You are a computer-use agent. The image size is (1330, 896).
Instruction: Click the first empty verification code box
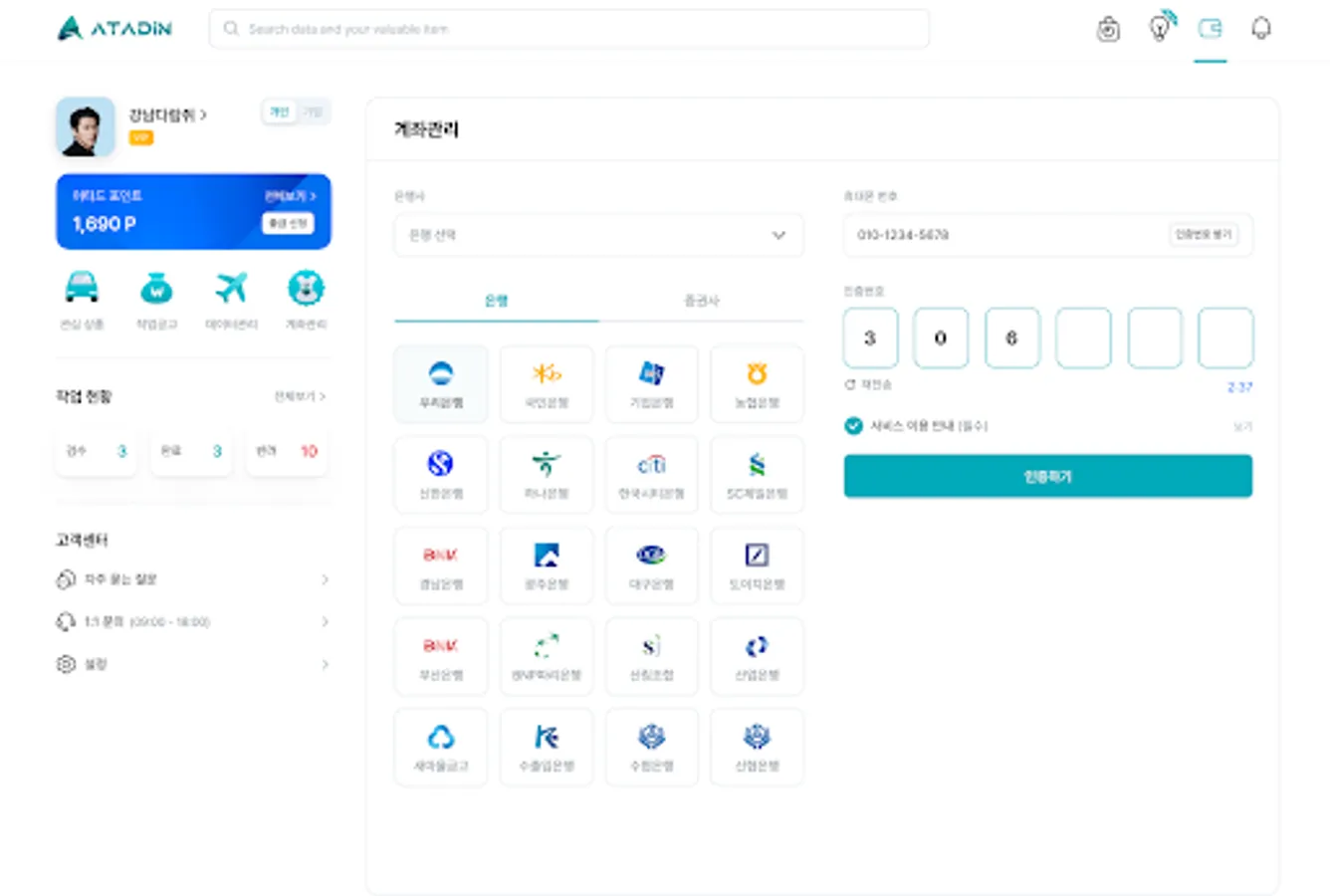tap(1083, 337)
